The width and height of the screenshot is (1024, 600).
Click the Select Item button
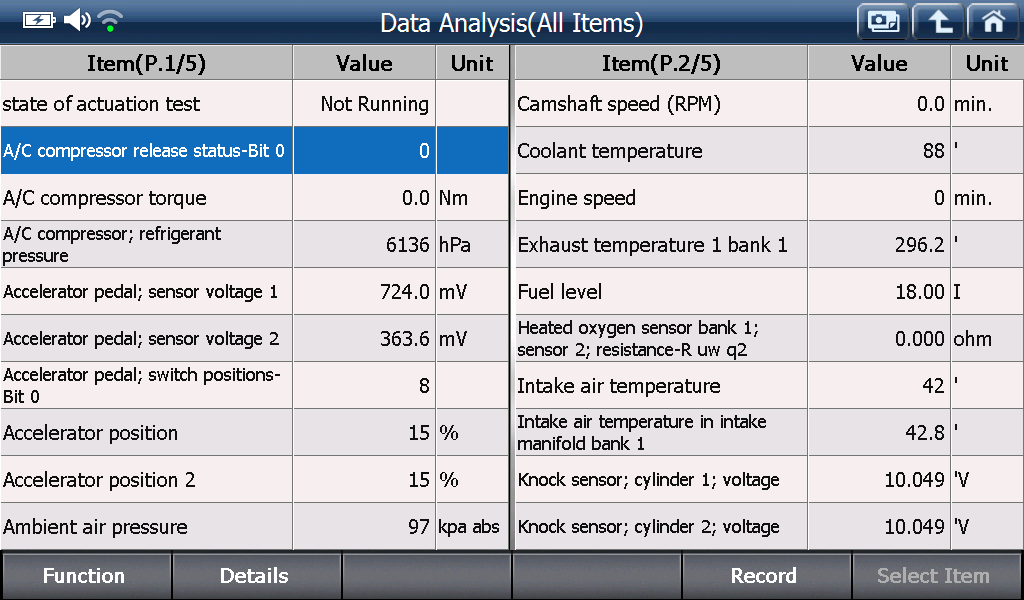tap(934, 576)
